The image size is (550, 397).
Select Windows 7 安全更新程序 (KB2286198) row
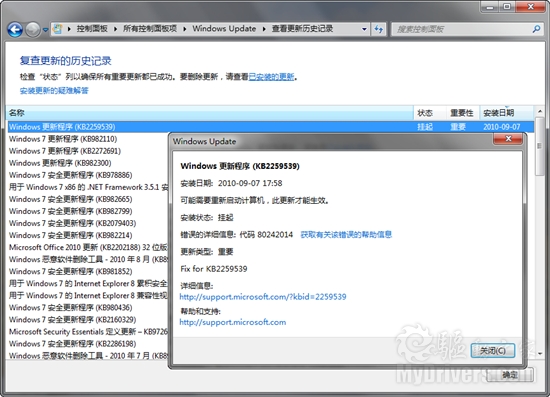pos(88,344)
